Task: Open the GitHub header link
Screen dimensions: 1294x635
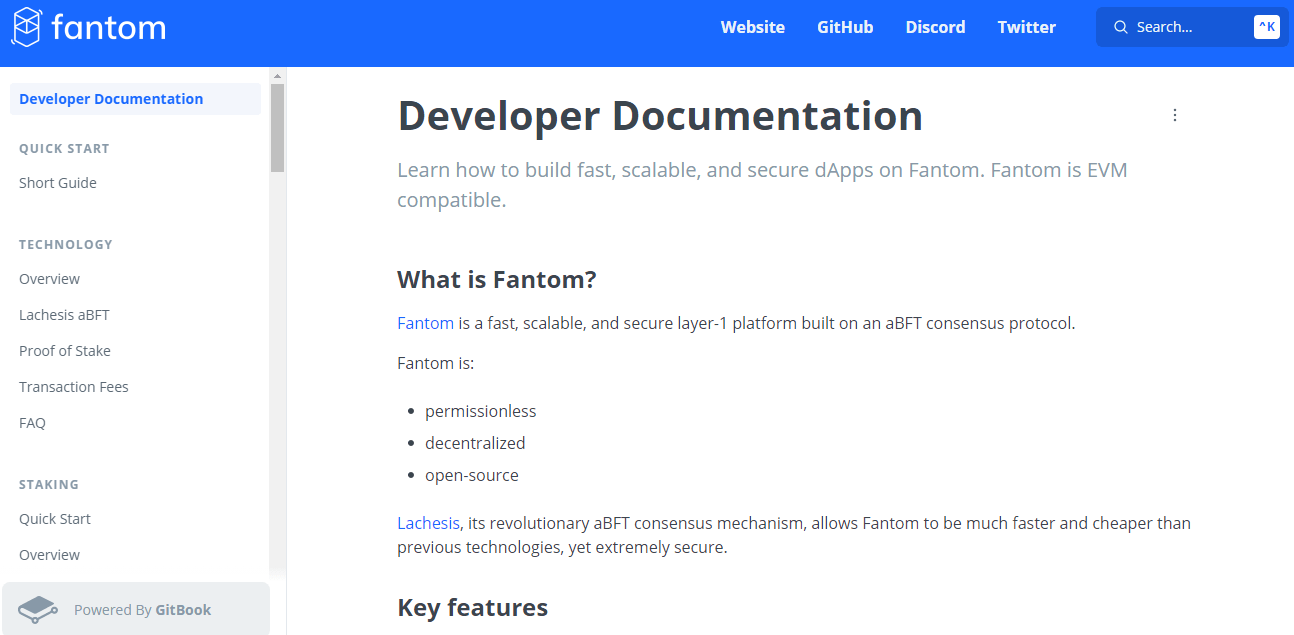Action: pos(845,27)
